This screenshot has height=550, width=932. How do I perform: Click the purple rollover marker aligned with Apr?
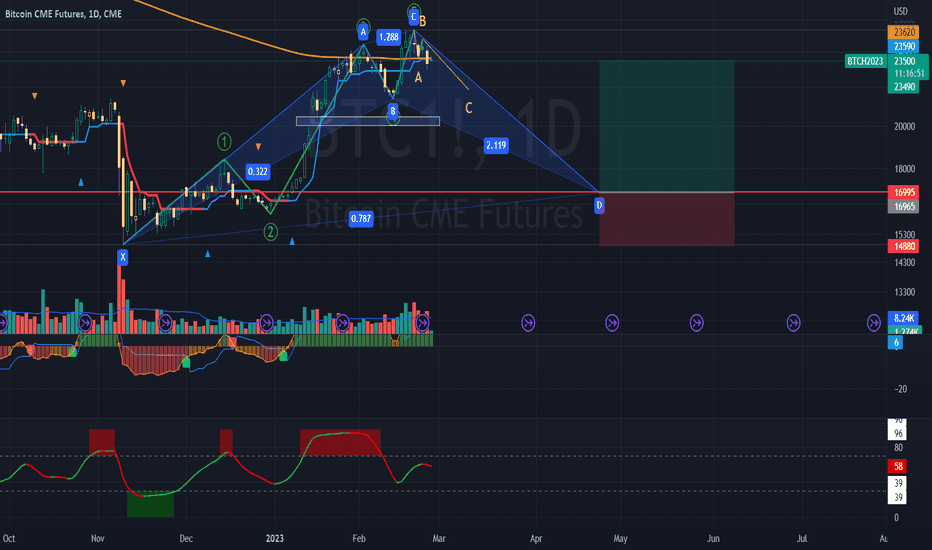528,323
